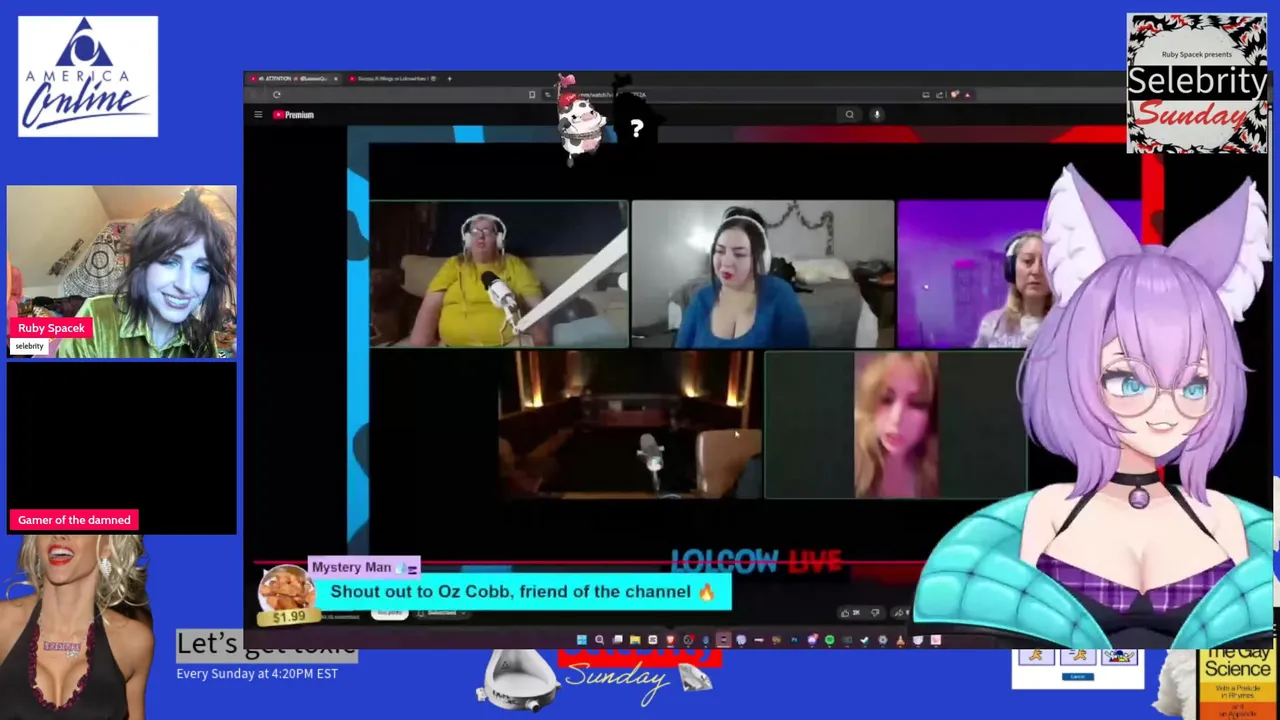Select the highlighted active app in taskbar
1280x720 pixels.
(x=723, y=640)
